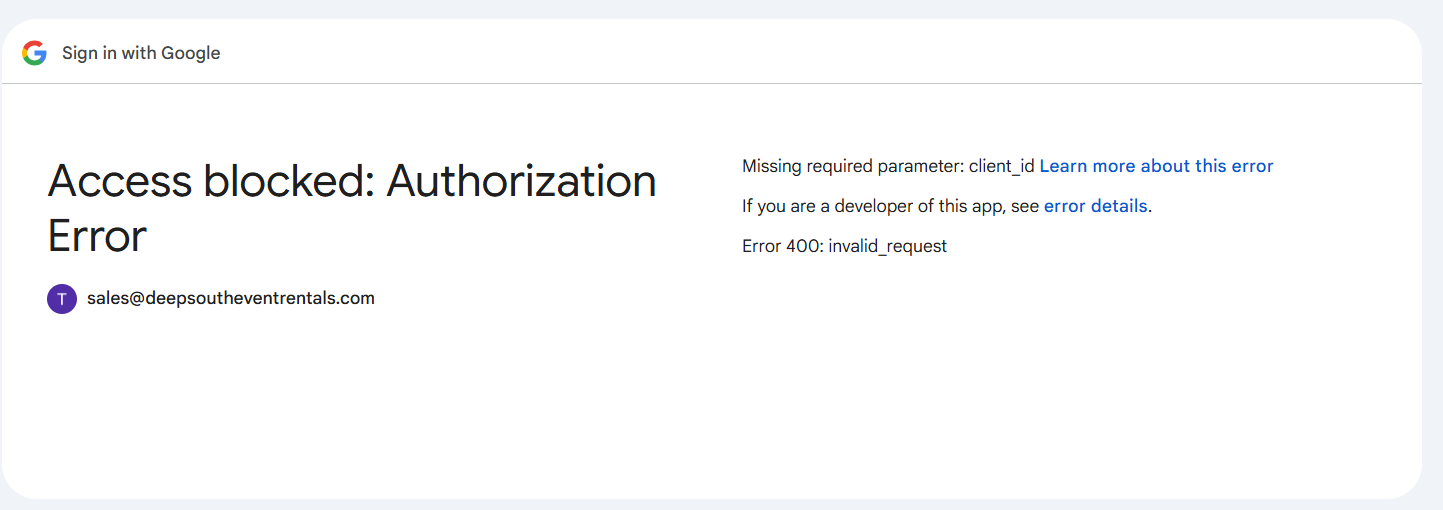
Task: Open the "error details" developer link
Action: [x=1095, y=206]
